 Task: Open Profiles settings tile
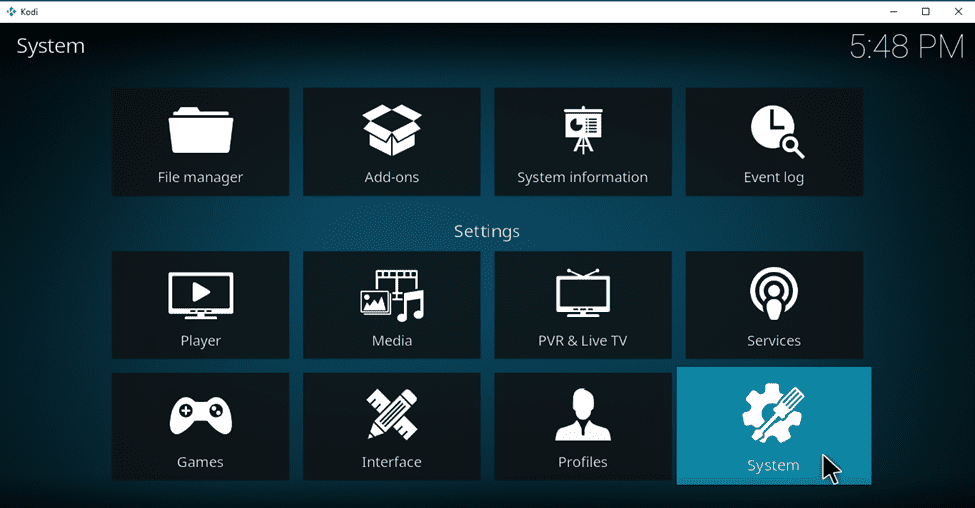point(583,427)
